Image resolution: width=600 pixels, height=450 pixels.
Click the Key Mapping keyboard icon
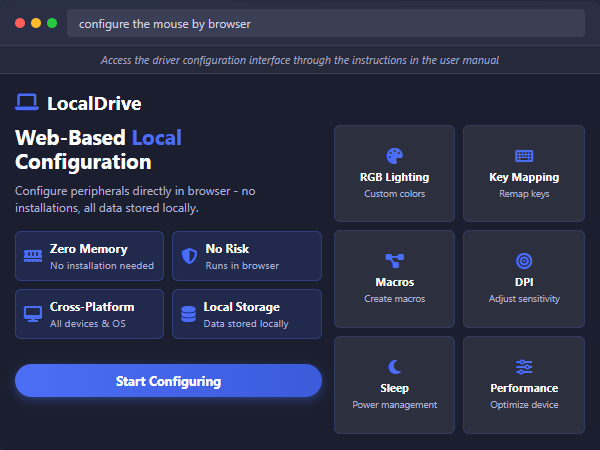coord(524,155)
